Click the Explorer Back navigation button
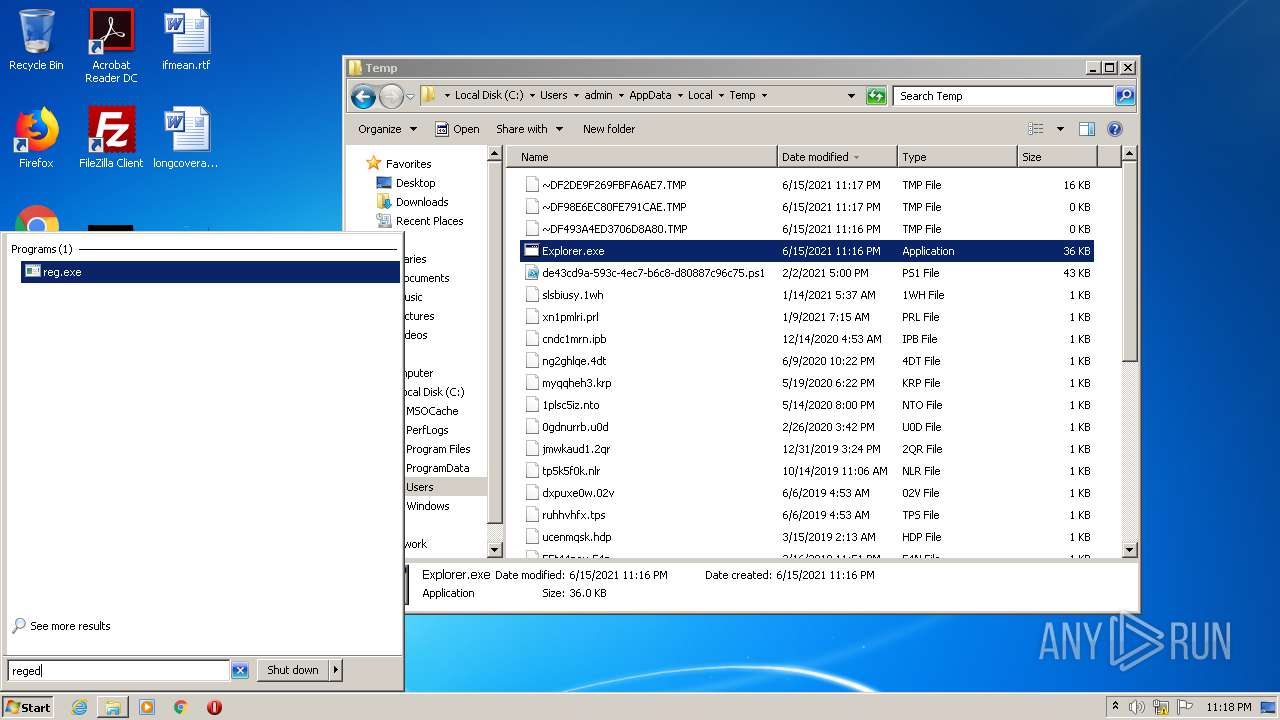1280x720 pixels. click(364, 96)
